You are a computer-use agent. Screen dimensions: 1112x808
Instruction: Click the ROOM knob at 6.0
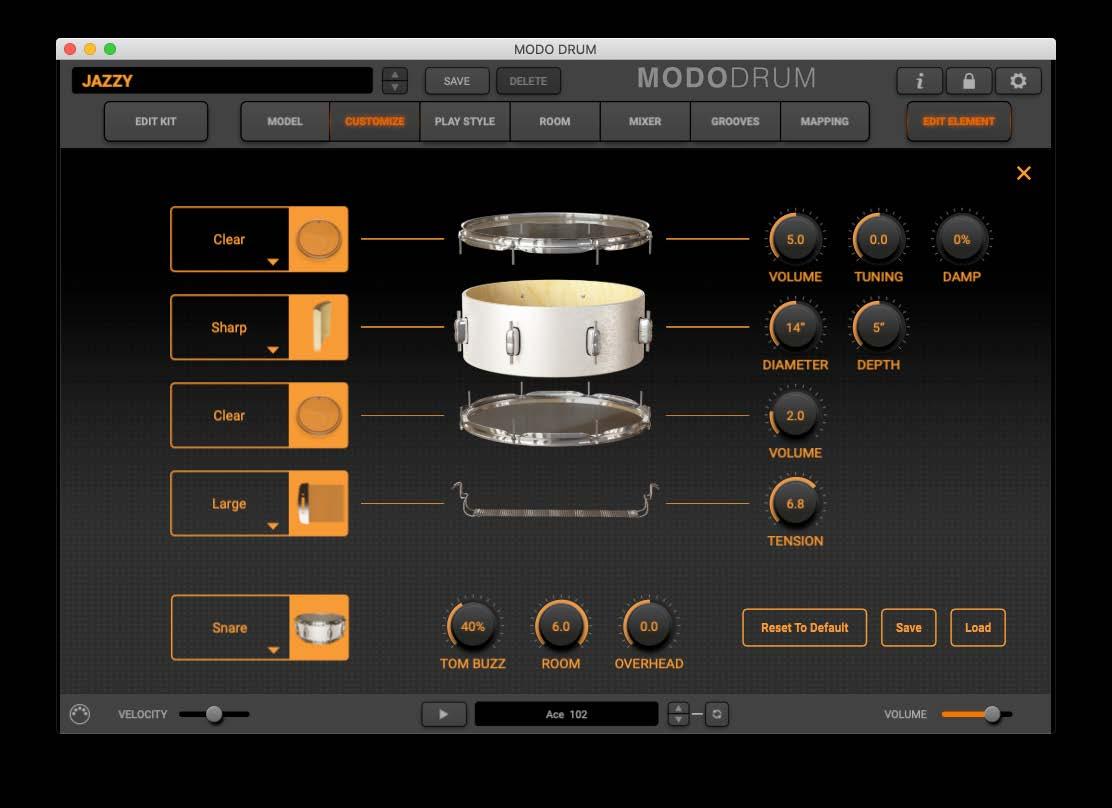(x=560, y=626)
